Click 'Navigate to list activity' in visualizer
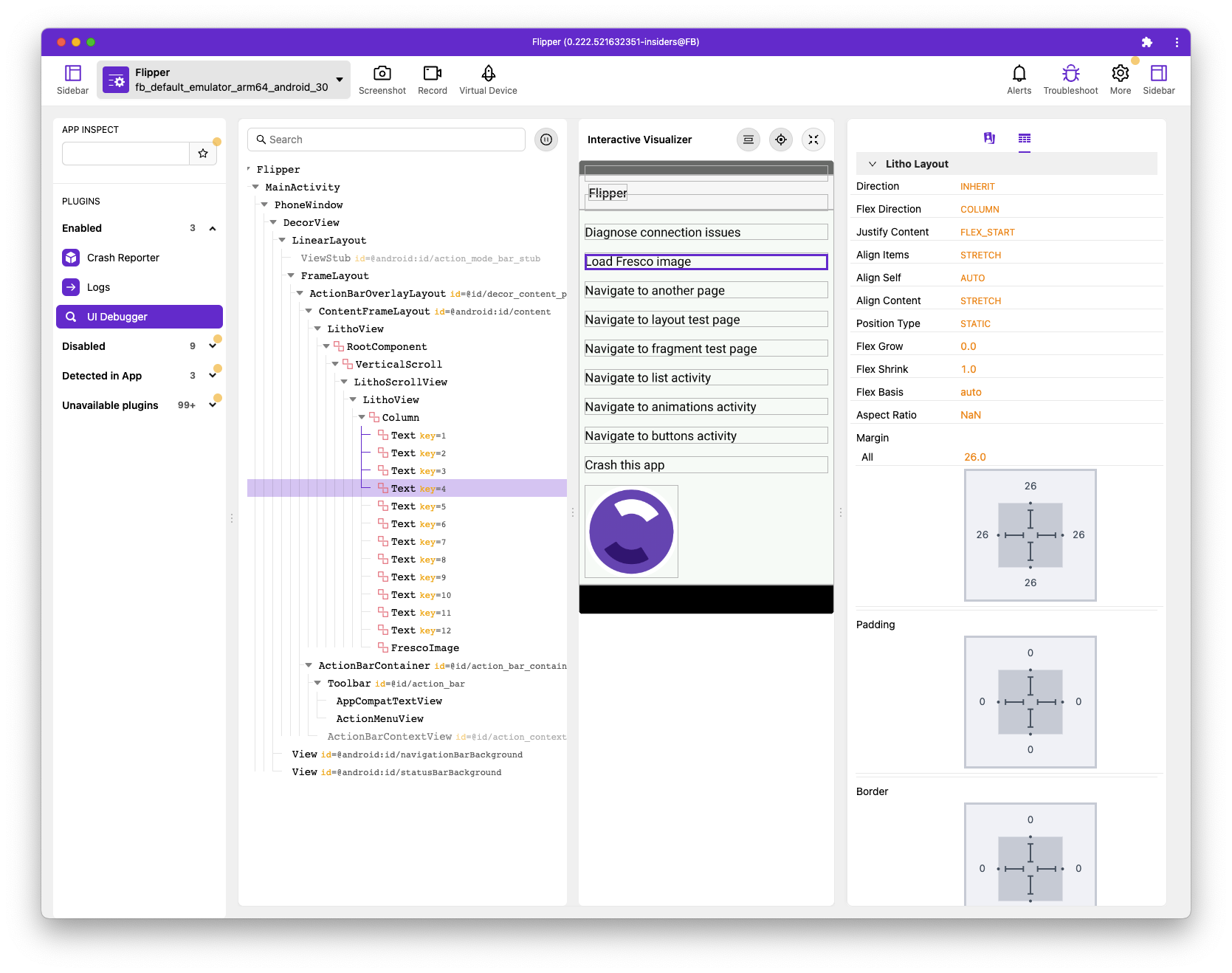 (706, 377)
